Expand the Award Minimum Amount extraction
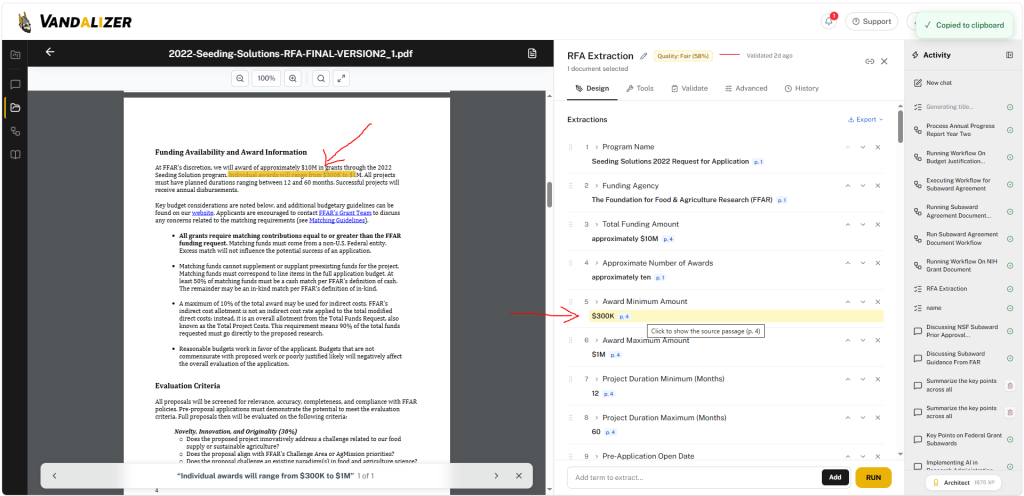 (x=597, y=302)
